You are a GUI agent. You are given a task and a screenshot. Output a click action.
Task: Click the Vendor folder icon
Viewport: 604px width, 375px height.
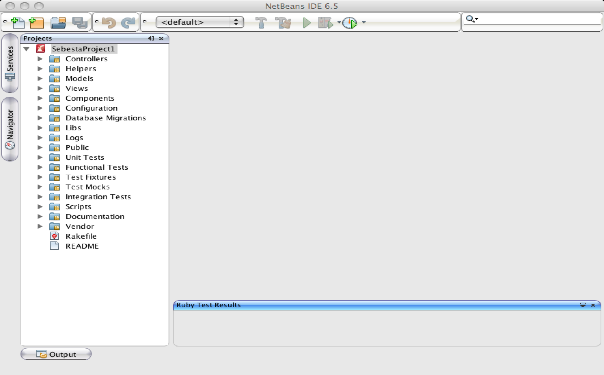(55, 226)
